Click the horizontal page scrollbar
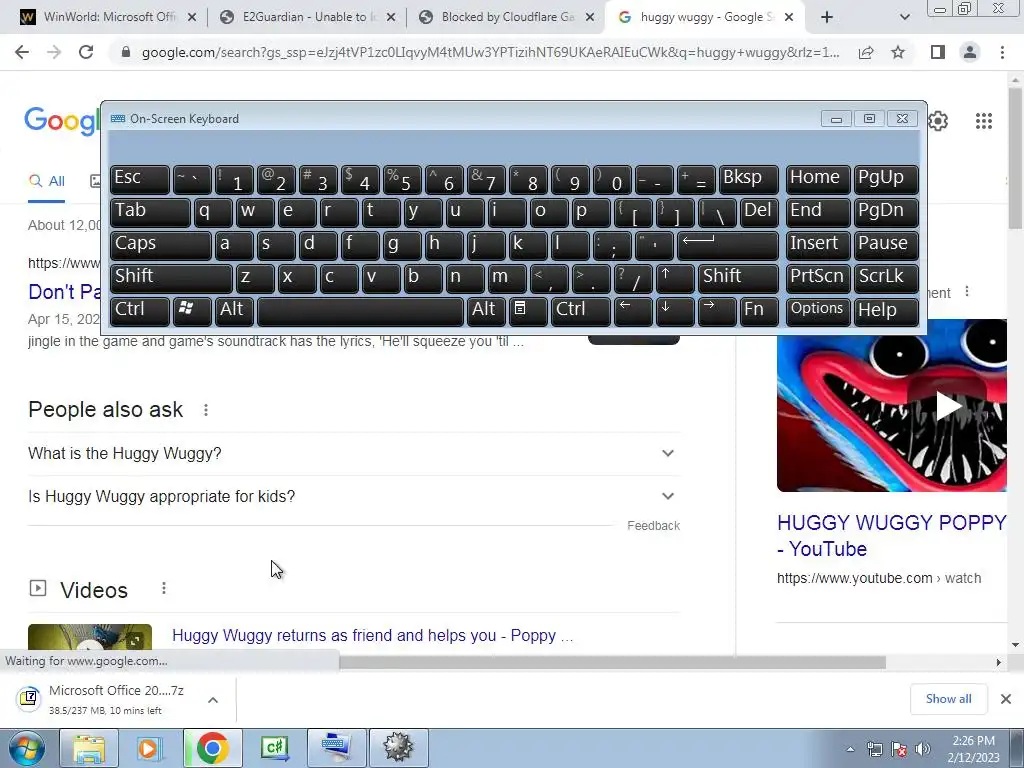This screenshot has width=1024, height=768. (611, 662)
